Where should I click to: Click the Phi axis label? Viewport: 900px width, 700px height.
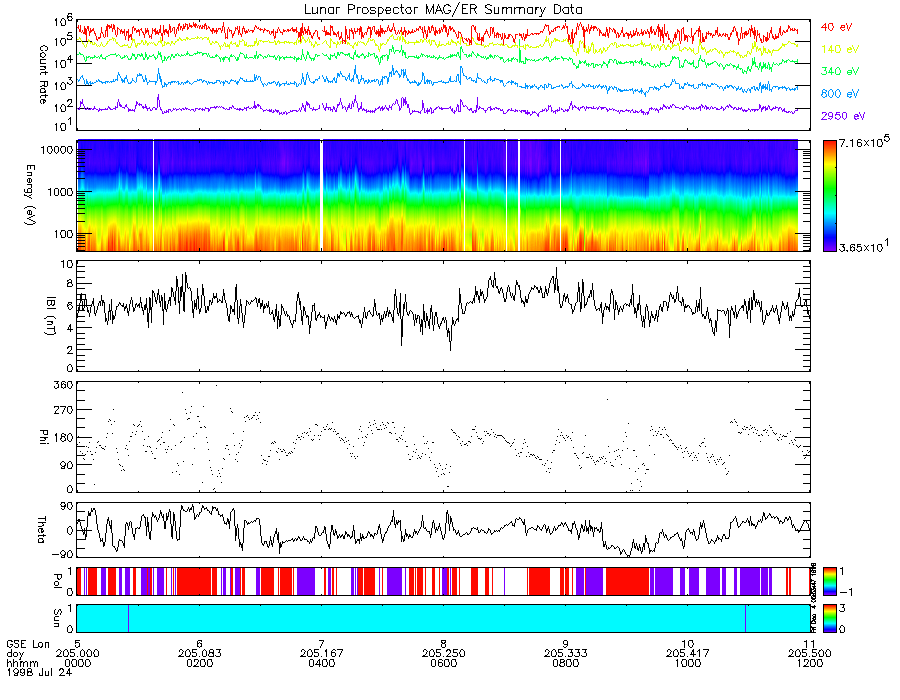coord(43,437)
